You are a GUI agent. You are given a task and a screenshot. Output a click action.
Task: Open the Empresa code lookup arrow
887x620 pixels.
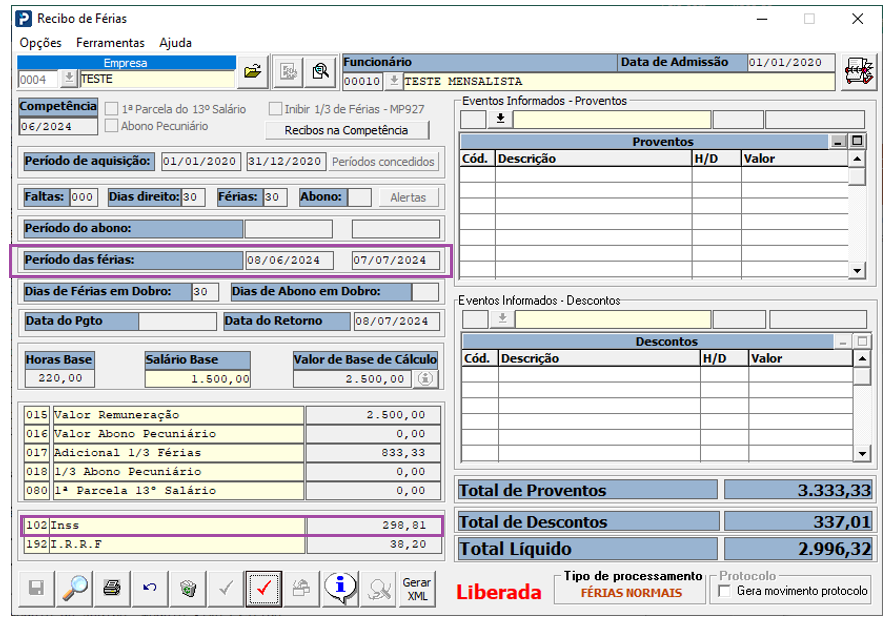(x=68, y=79)
